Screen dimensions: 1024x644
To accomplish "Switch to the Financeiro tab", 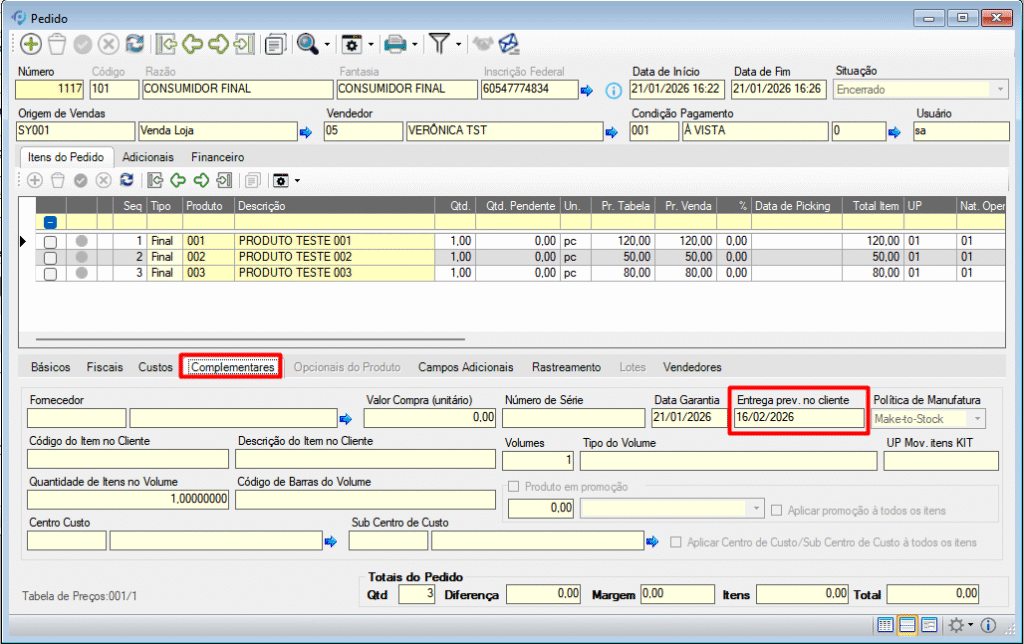I will pos(217,157).
